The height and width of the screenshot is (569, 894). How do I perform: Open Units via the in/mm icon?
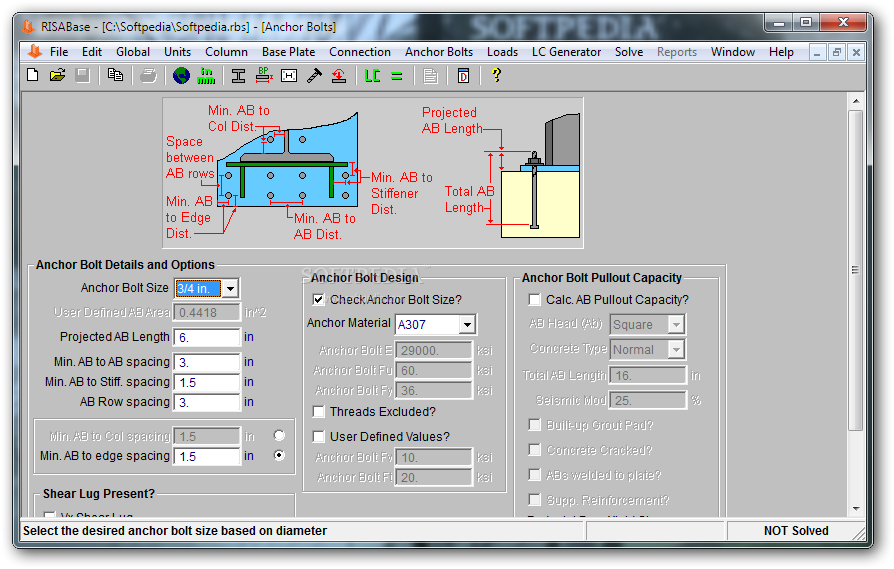click(x=206, y=75)
